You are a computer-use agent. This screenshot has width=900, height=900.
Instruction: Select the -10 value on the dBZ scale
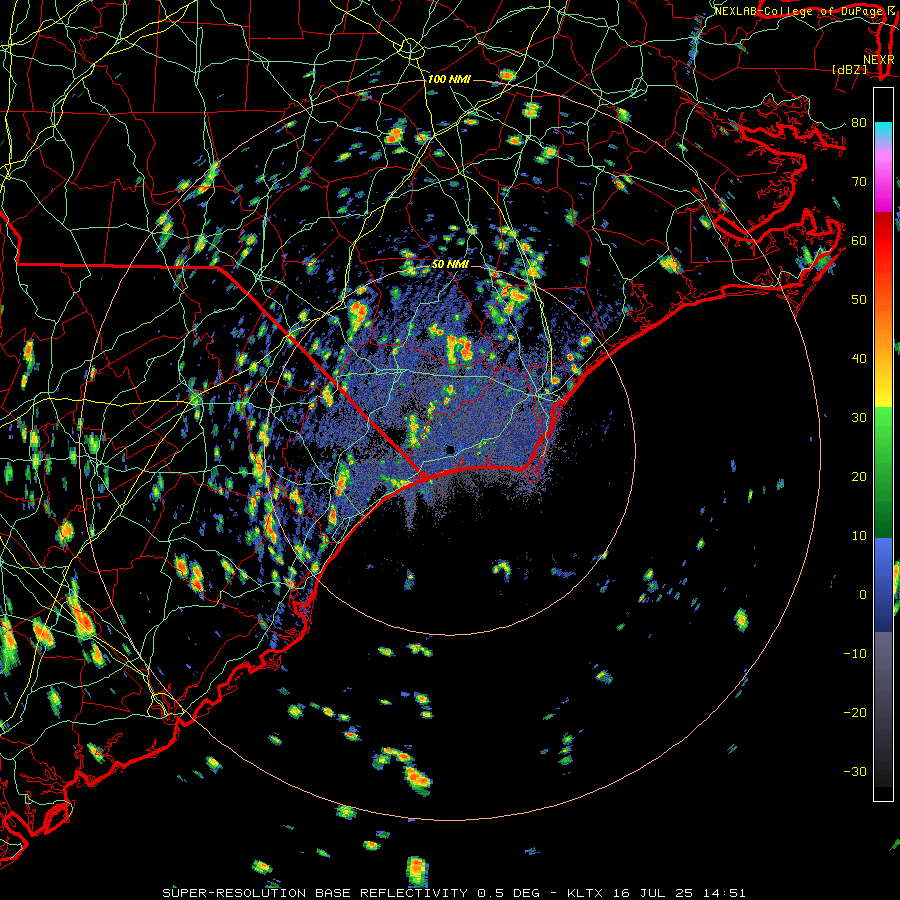click(x=855, y=654)
